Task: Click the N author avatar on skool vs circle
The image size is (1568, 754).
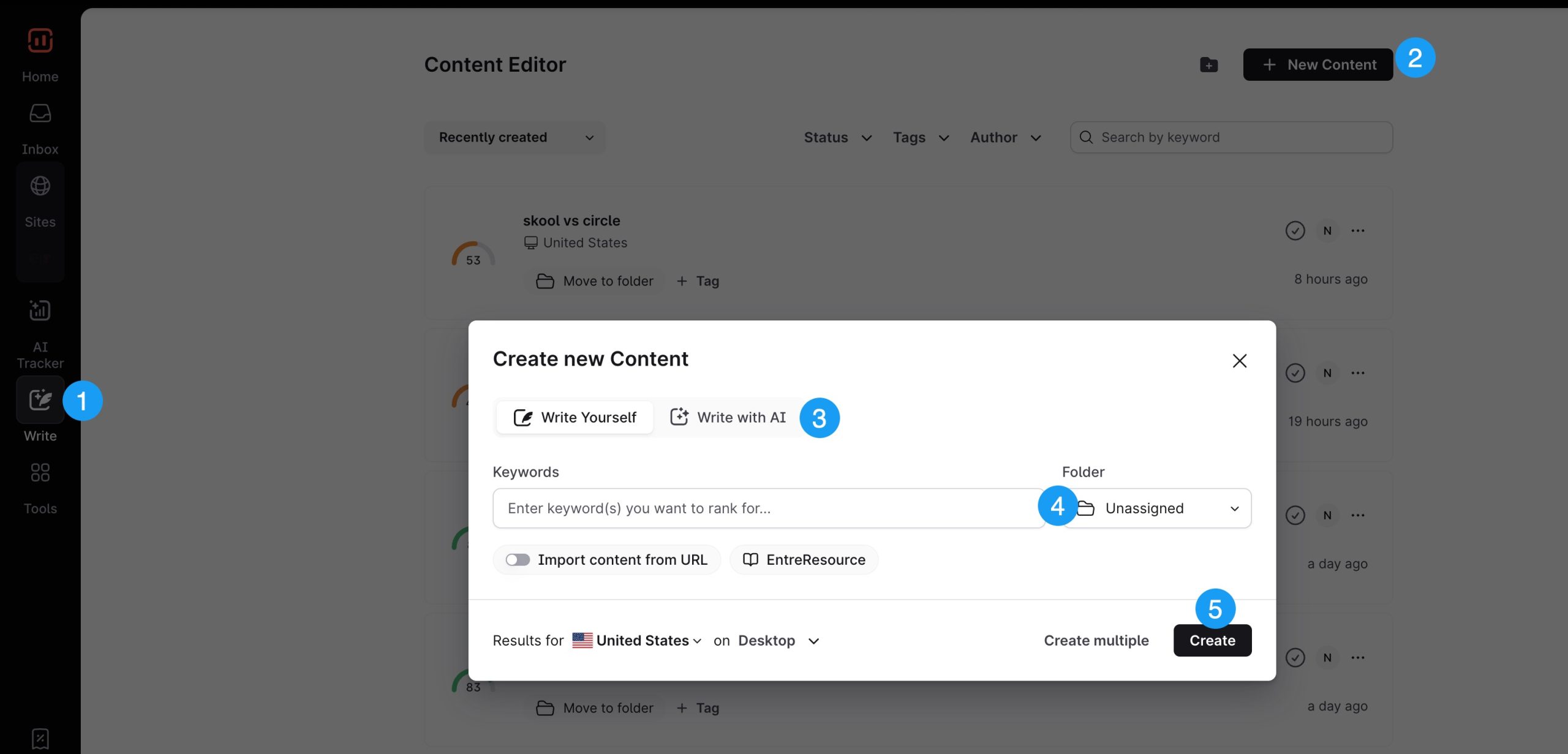Action: [x=1327, y=231]
